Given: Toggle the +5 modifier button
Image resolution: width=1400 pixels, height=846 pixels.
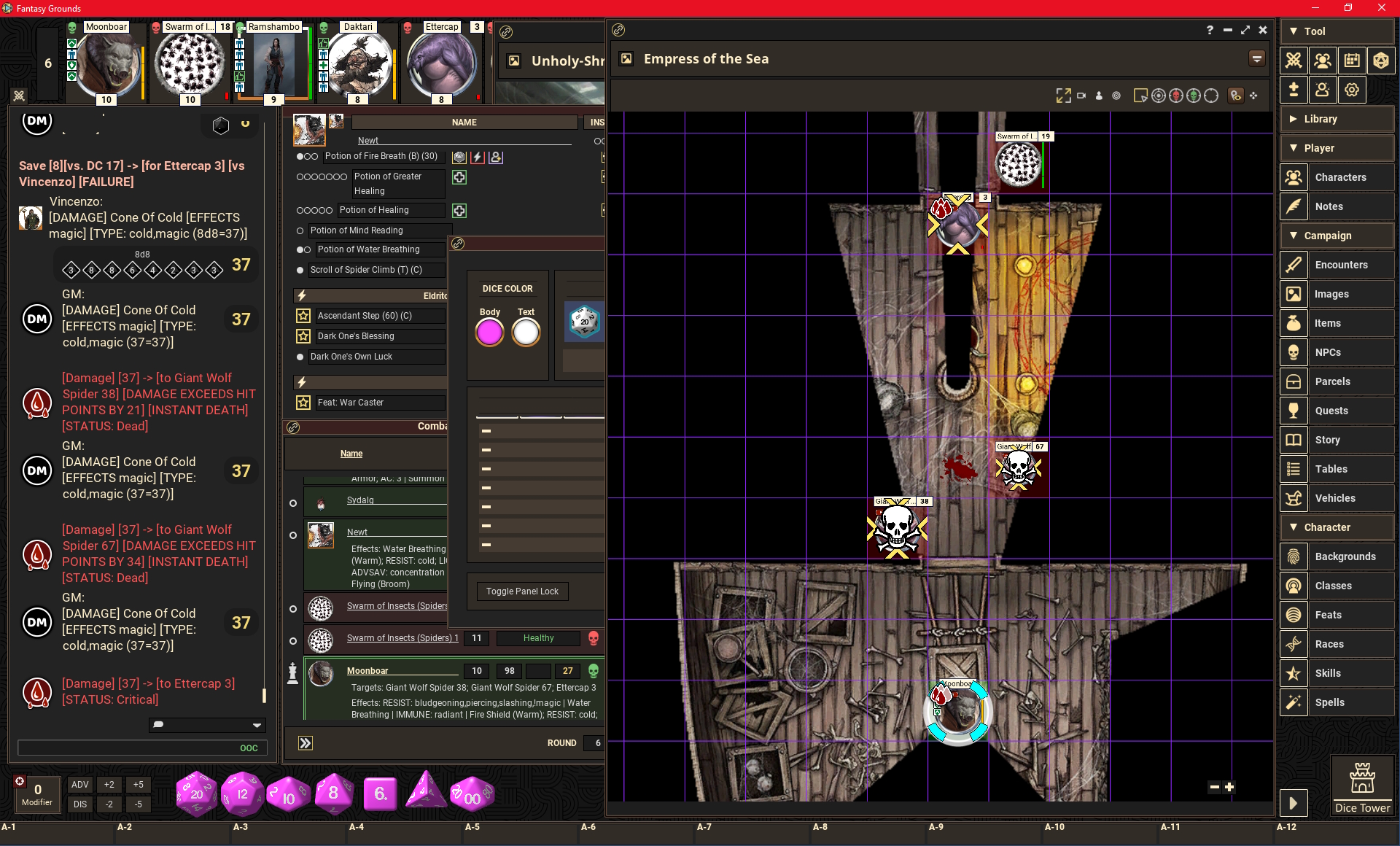Looking at the screenshot, I should 139,785.
